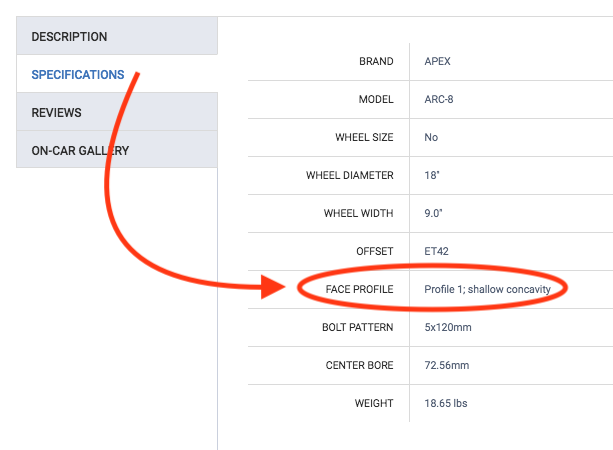The height and width of the screenshot is (450, 613).
Task: Select "Profile 1; shallow concavity" text
Action: [488, 289]
